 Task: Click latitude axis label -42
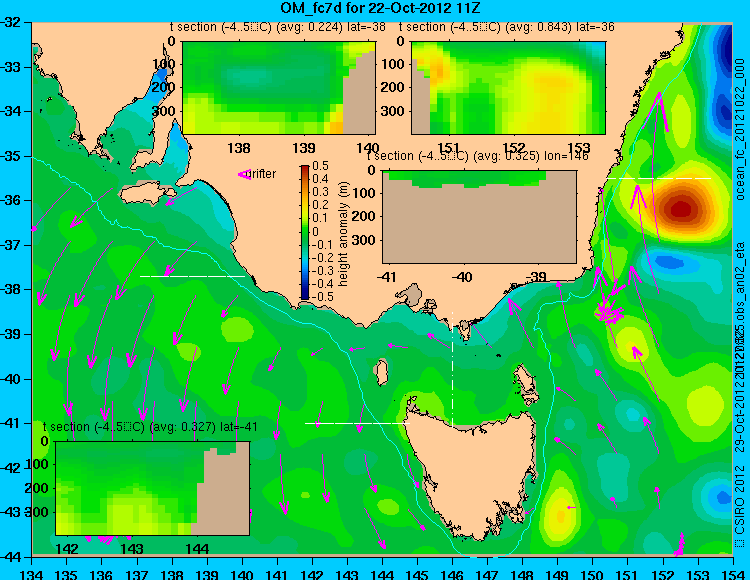pos(11,468)
